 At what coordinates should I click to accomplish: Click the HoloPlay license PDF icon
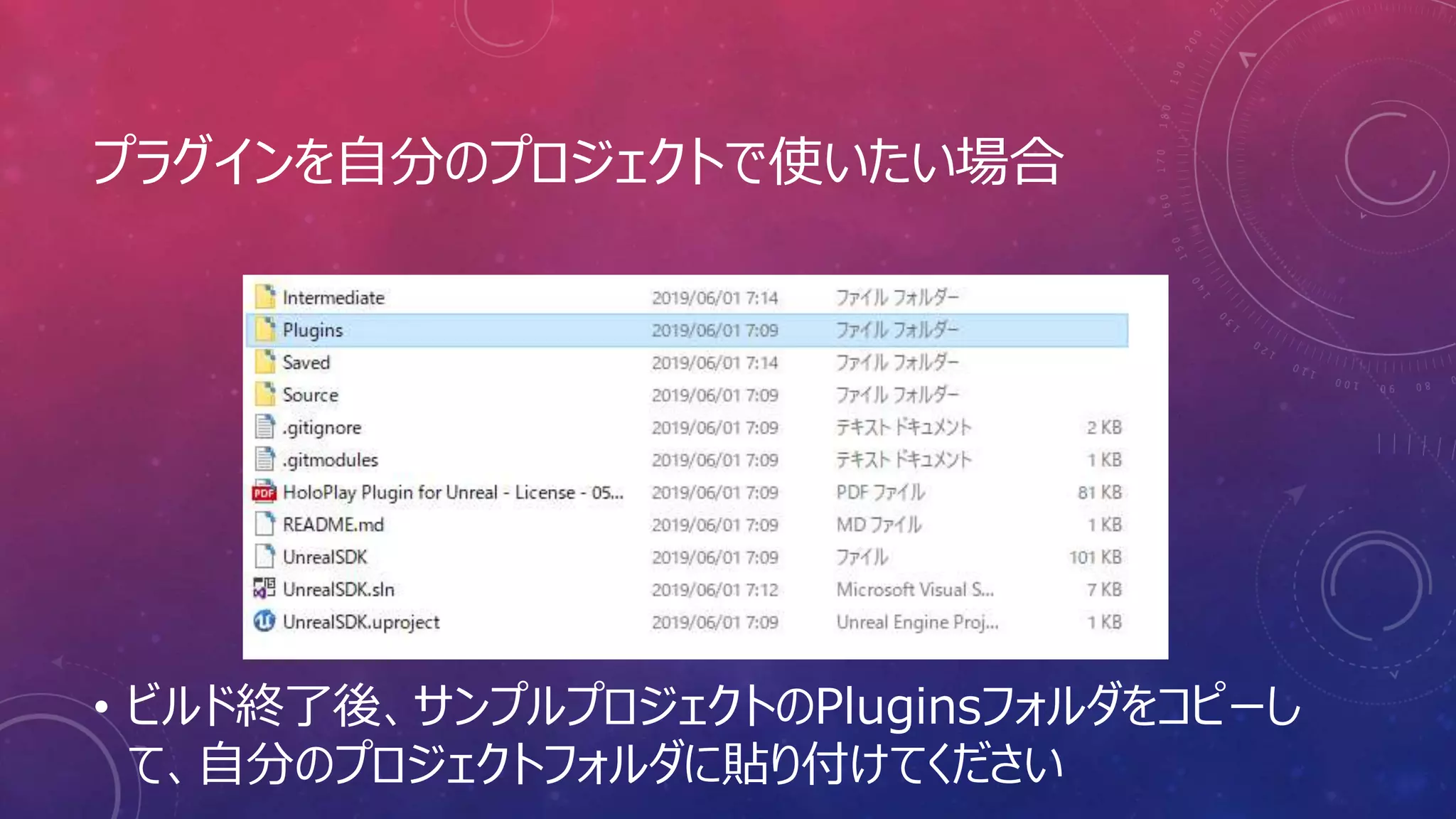pyautogui.click(x=264, y=492)
